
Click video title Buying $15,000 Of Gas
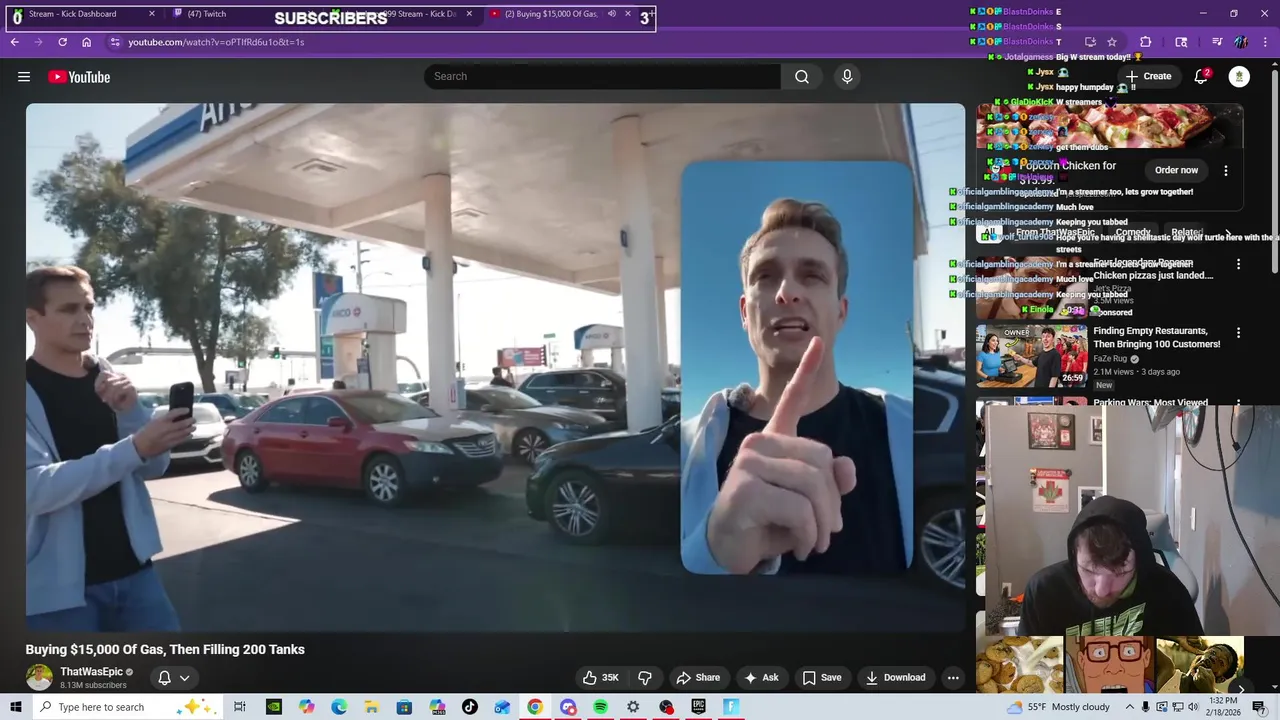click(165, 649)
